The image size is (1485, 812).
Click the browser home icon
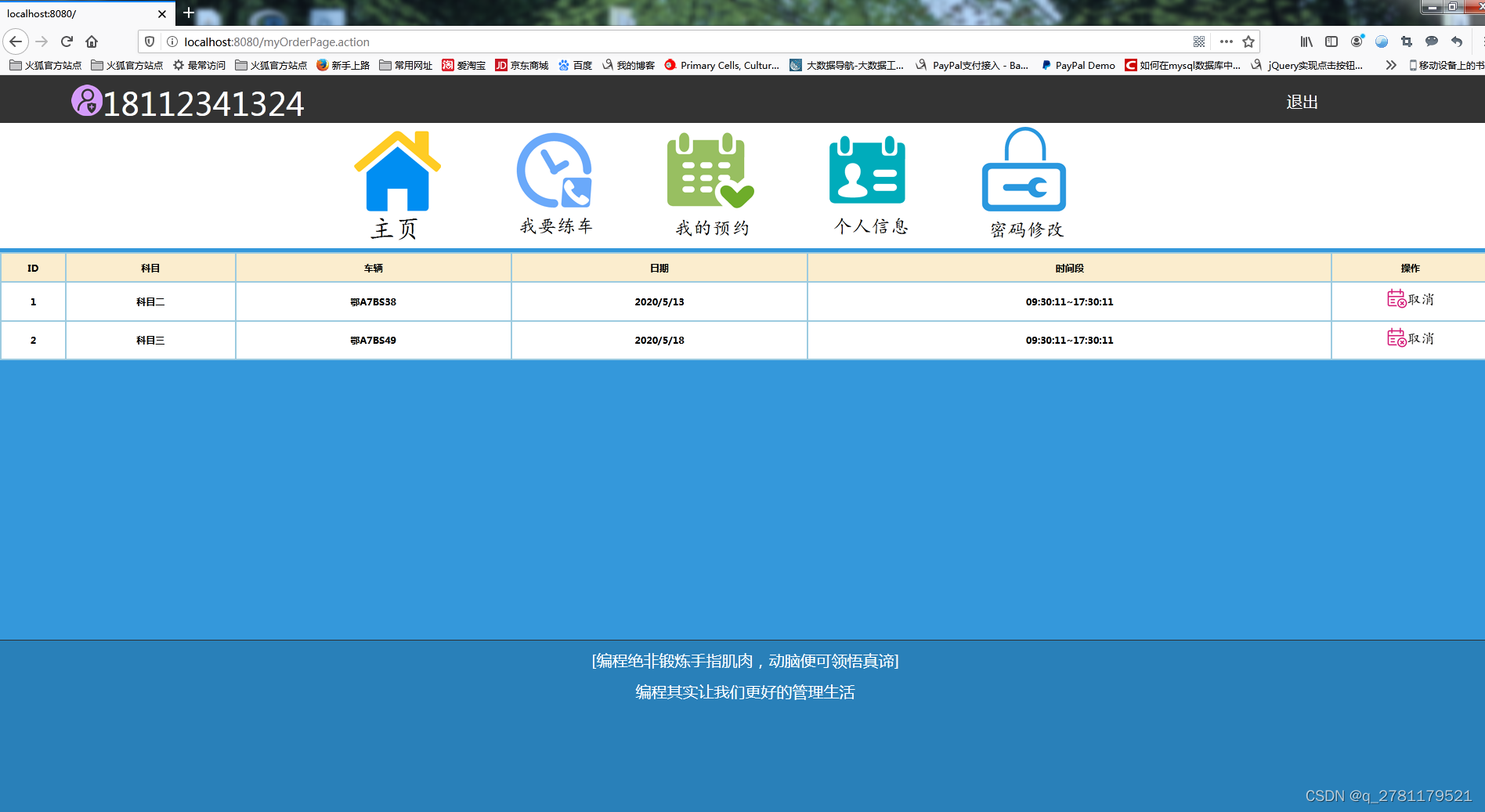[x=92, y=42]
